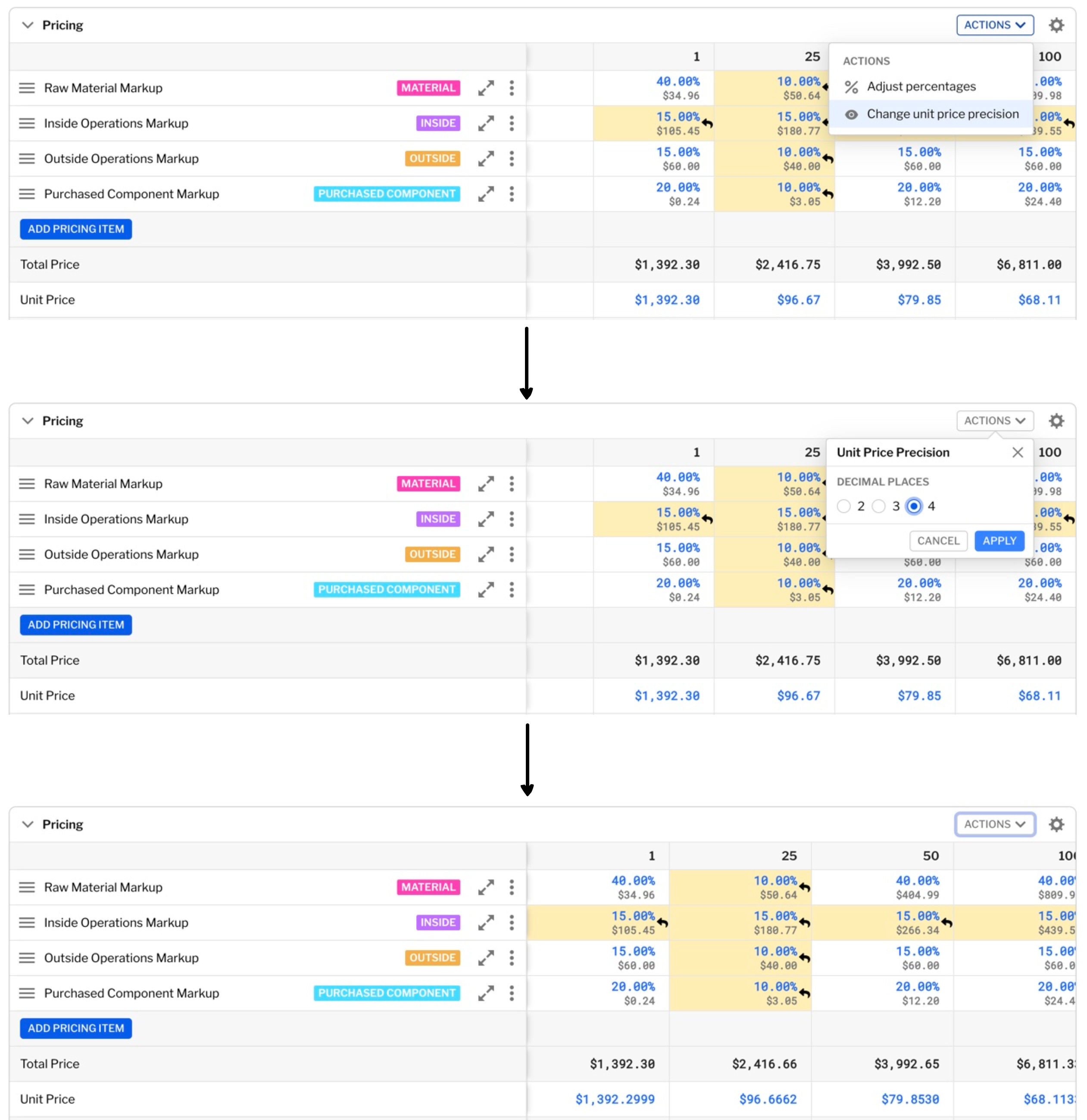The height and width of the screenshot is (1120, 1087).
Task: Collapse the Pricing section
Action: coord(27,25)
